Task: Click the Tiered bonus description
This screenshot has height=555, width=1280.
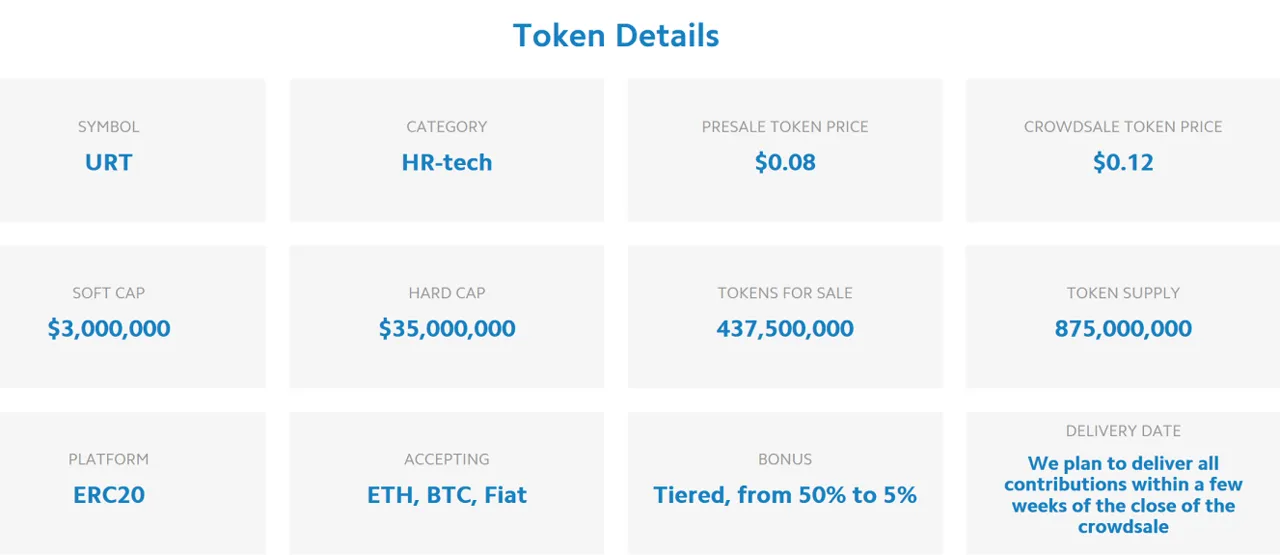Action: coord(785,495)
